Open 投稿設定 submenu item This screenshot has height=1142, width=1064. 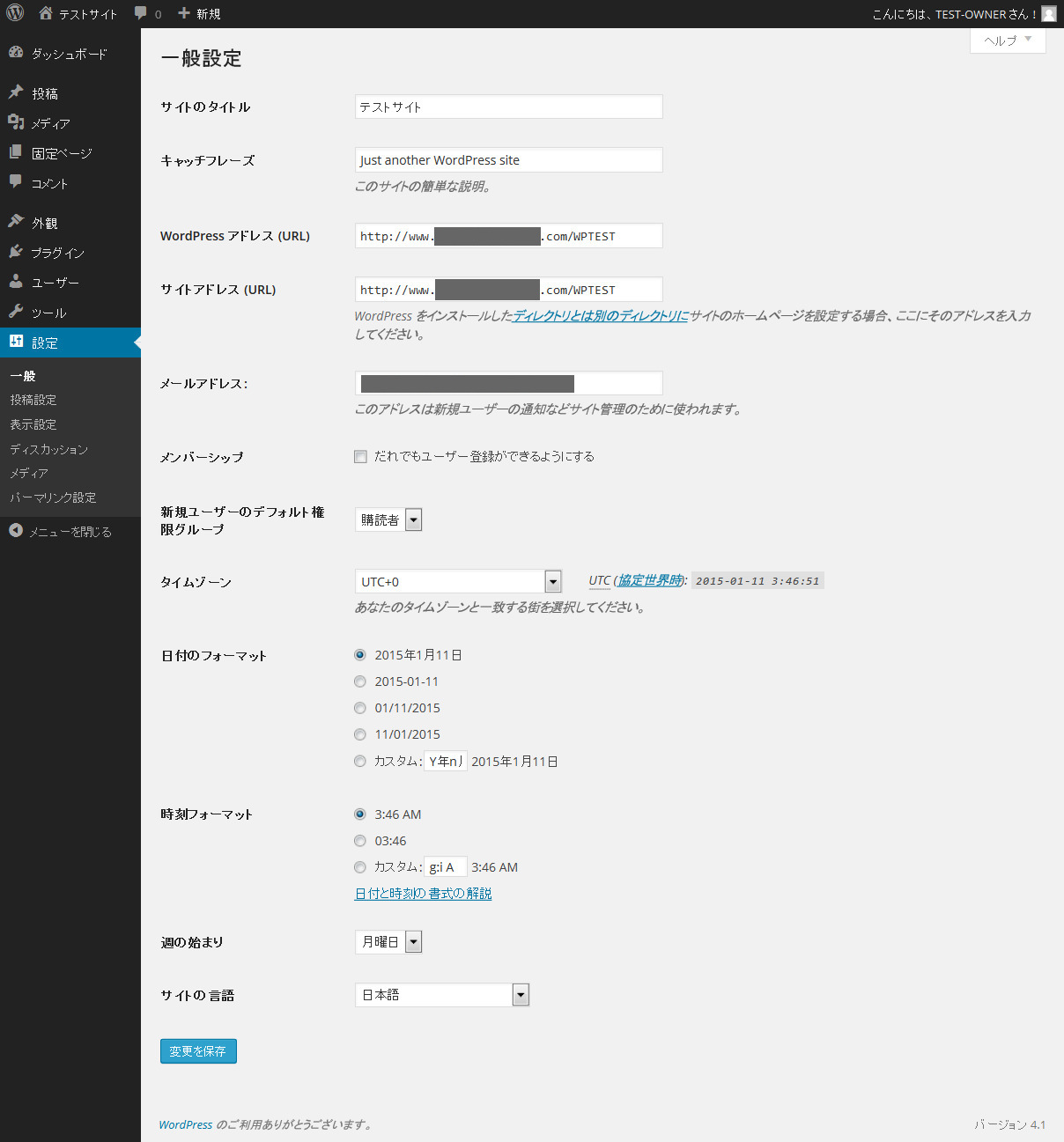click(x=33, y=400)
